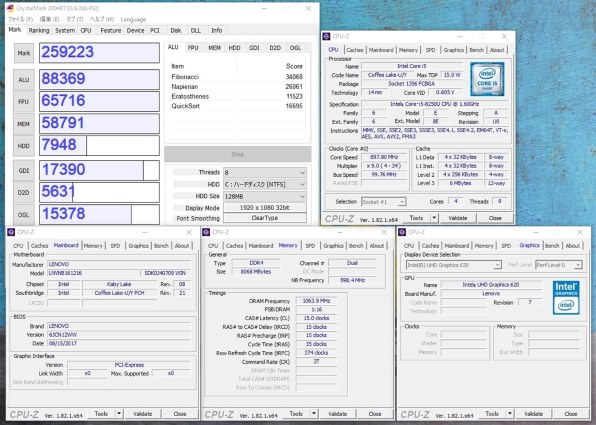Click the Specification field with i5-8250U
The width and height of the screenshot is (596, 425).
pos(434,104)
